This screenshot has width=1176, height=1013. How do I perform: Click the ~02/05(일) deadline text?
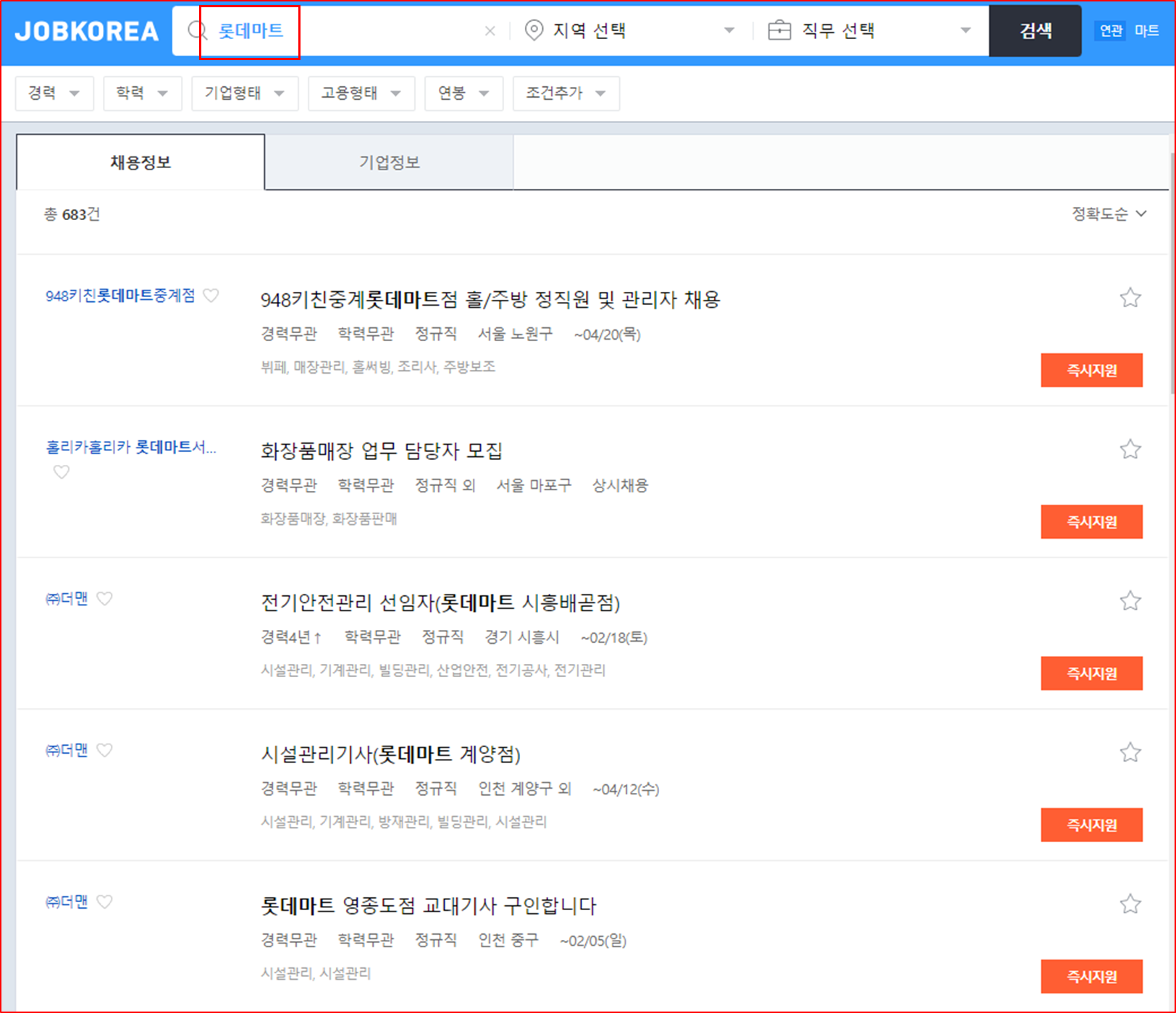(593, 941)
